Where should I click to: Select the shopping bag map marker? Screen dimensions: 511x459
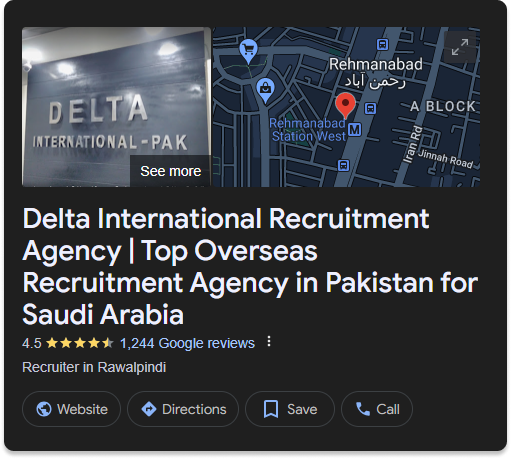coord(265,91)
